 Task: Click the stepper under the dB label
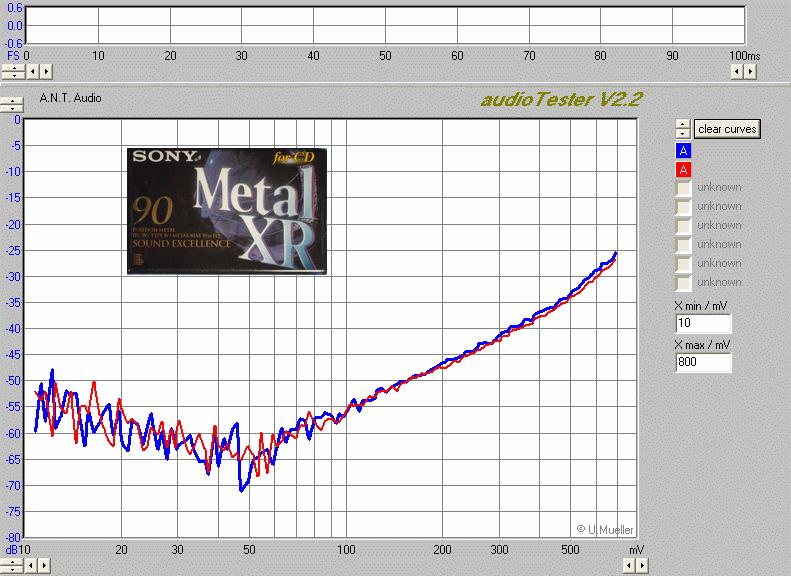(12, 566)
